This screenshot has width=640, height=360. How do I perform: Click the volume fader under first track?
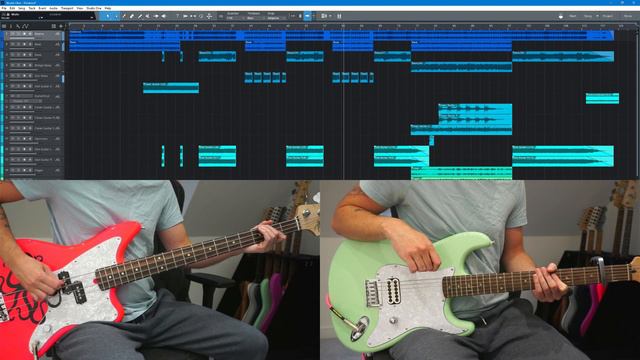[x=22, y=39]
